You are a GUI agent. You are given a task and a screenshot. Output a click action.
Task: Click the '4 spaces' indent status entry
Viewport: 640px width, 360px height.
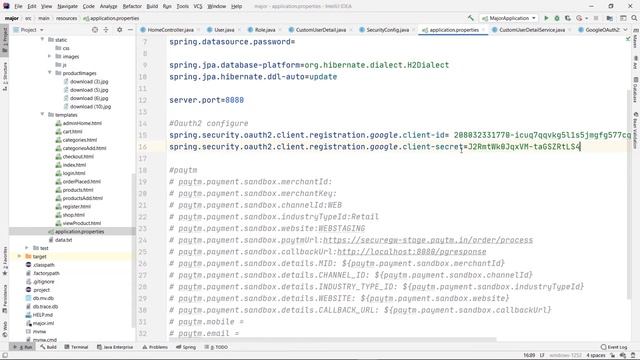click(x=596, y=355)
